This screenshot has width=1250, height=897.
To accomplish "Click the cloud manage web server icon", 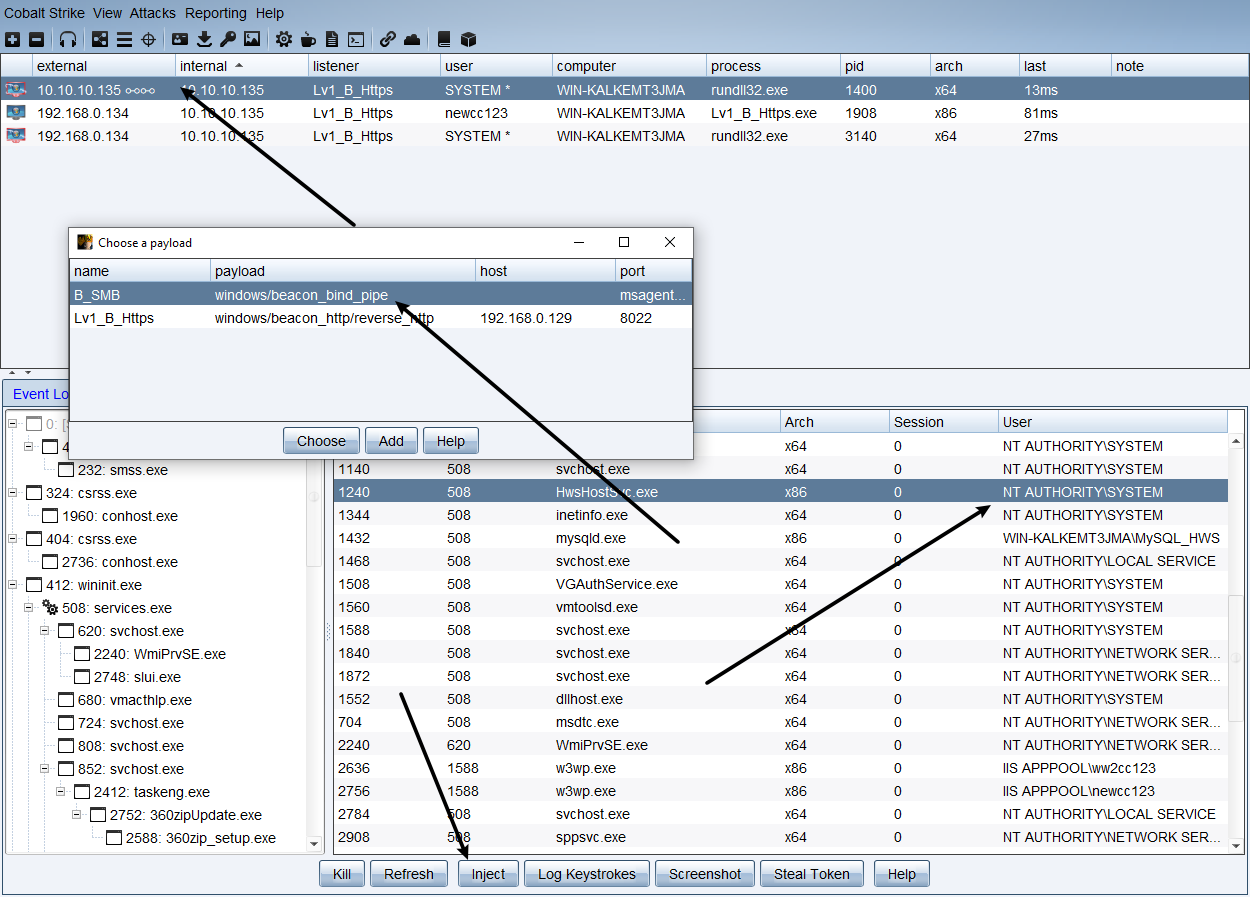I will pos(412,39).
